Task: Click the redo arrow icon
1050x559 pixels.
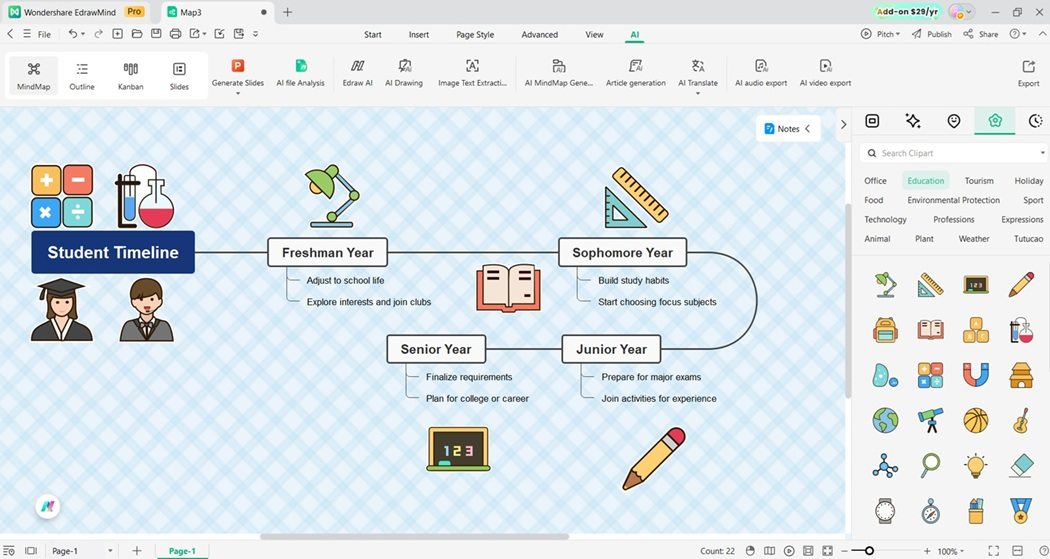Action: 98,33
